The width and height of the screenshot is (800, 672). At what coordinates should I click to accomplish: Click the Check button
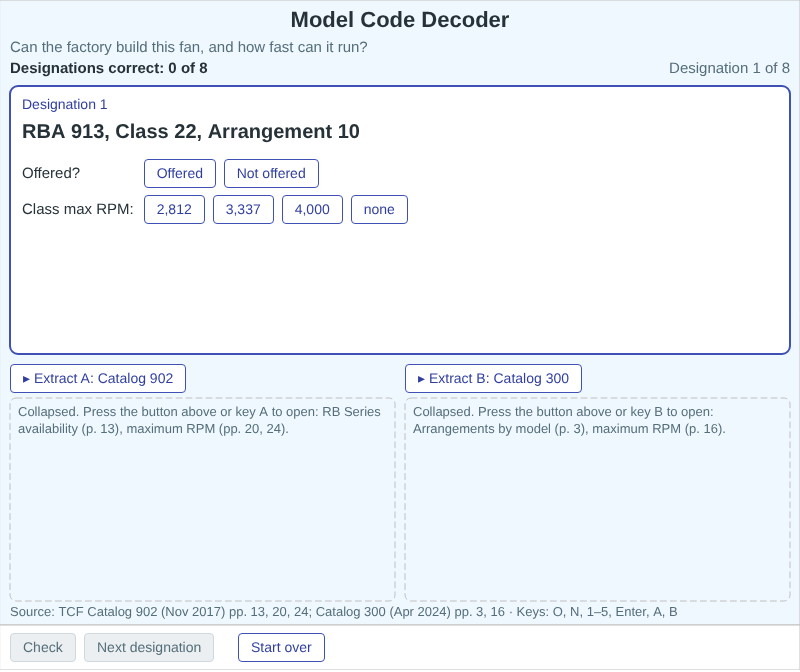[43, 648]
